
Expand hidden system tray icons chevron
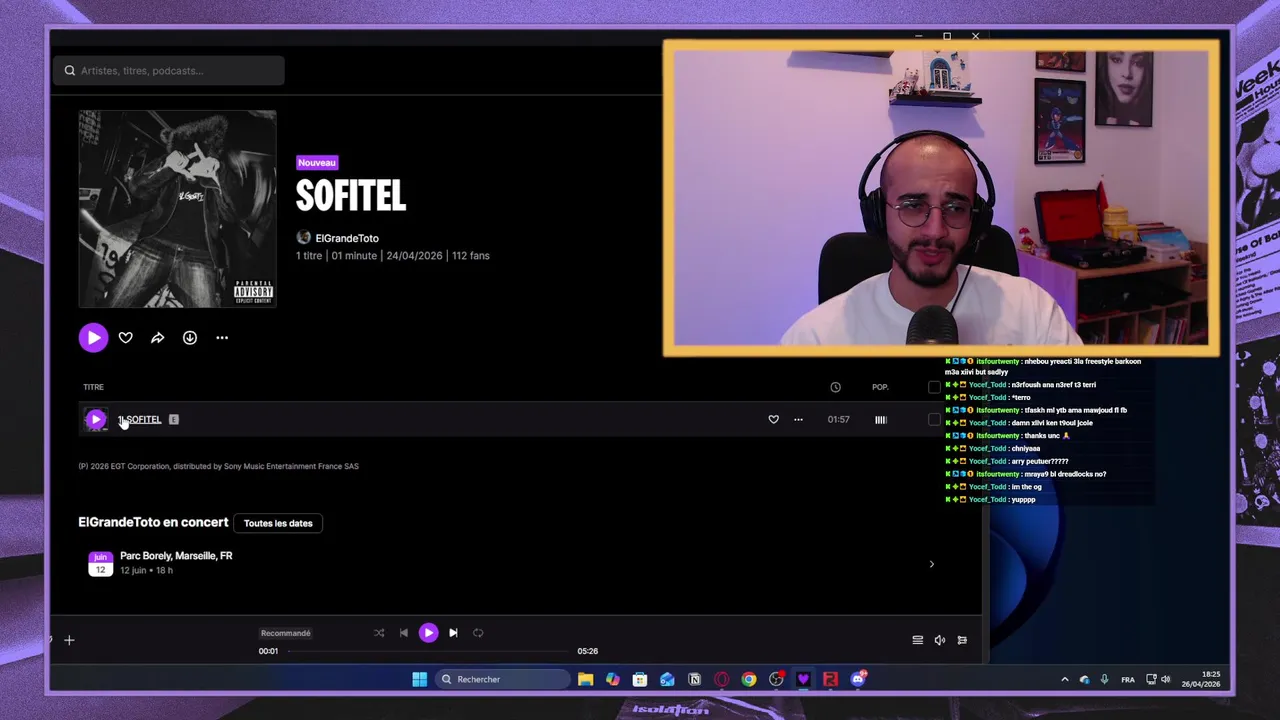coord(1064,680)
